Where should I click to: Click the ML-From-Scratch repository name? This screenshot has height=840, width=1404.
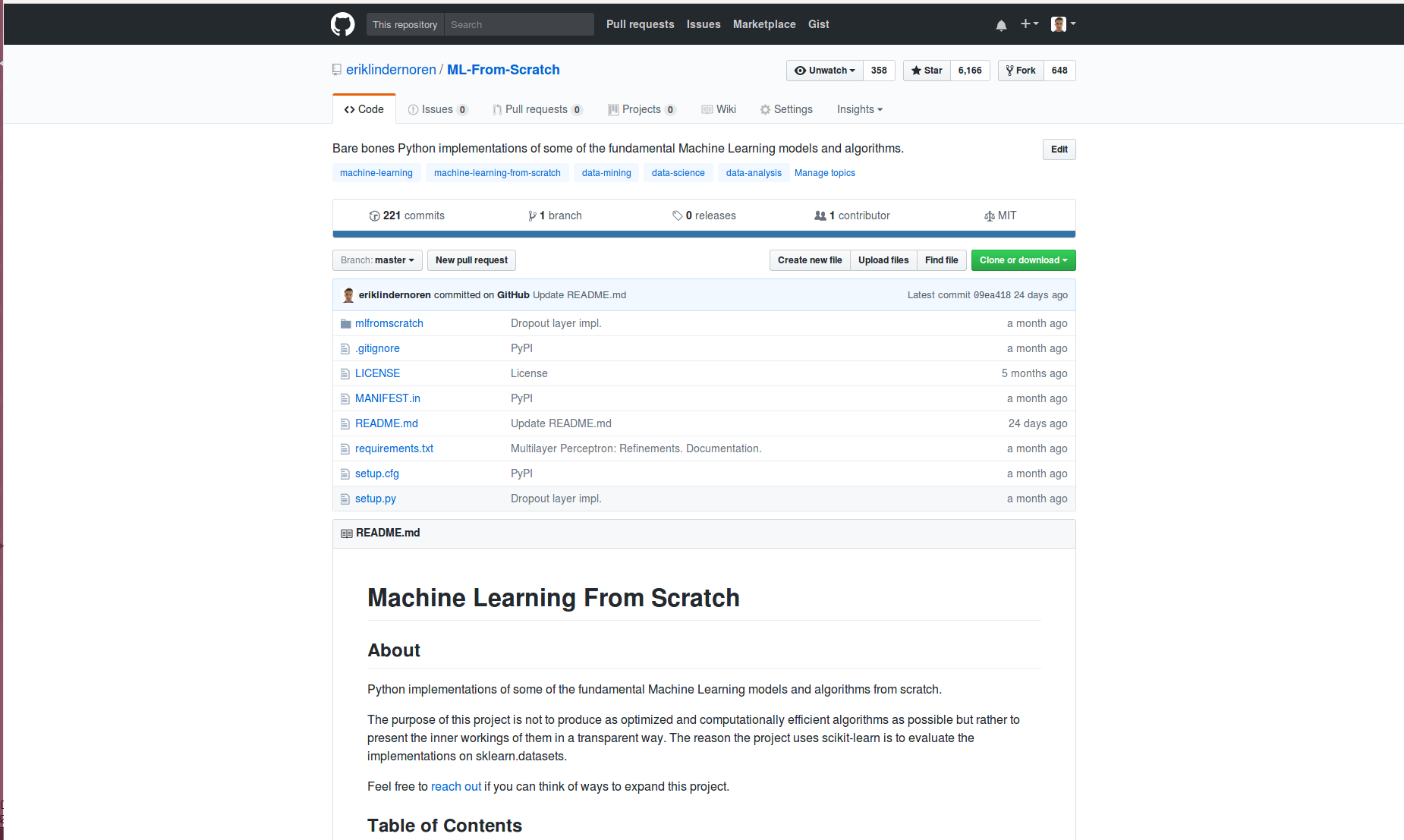pyautogui.click(x=503, y=70)
